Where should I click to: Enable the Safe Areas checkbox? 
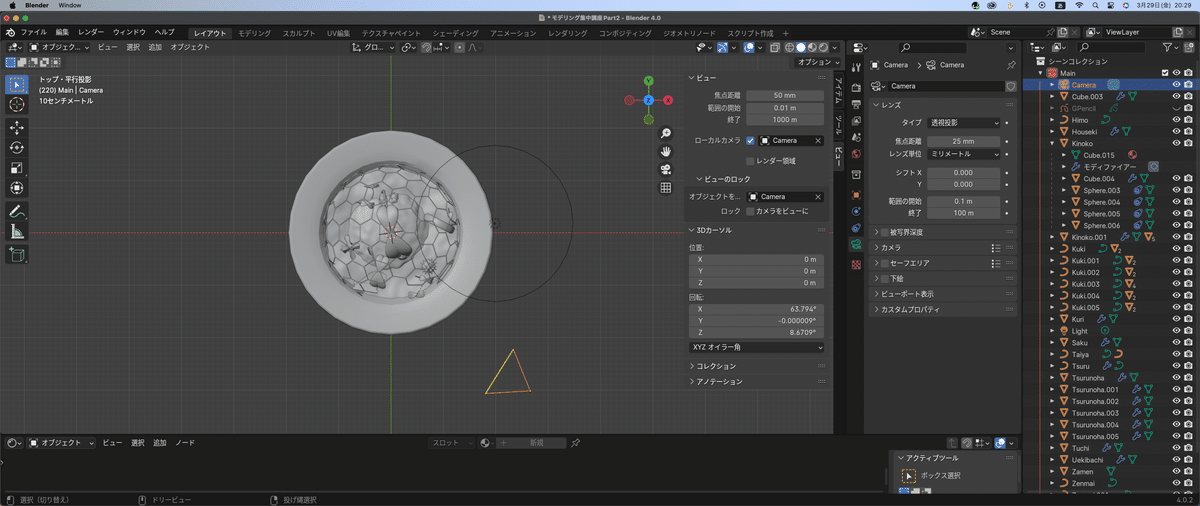(x=884, y=262)
